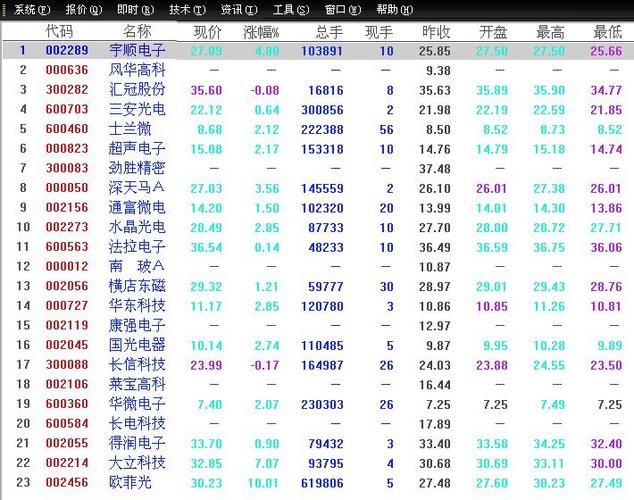Select stock code 000727
634x500 pixels.
[67, 306]
